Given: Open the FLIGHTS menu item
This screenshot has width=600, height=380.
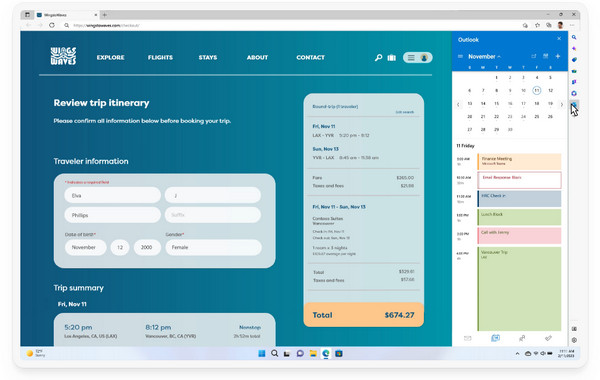Looking at the screenshot, I should pos(160,57).
